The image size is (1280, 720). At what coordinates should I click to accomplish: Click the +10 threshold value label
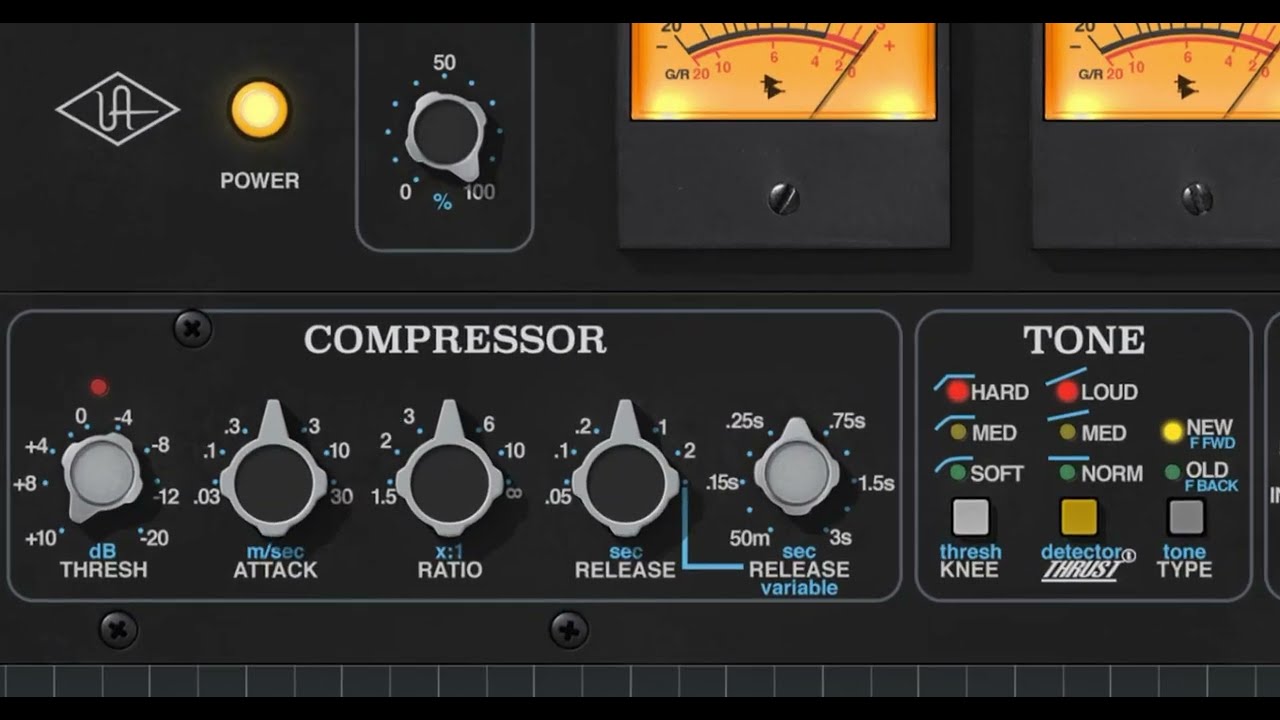click(x=42, y=538)
